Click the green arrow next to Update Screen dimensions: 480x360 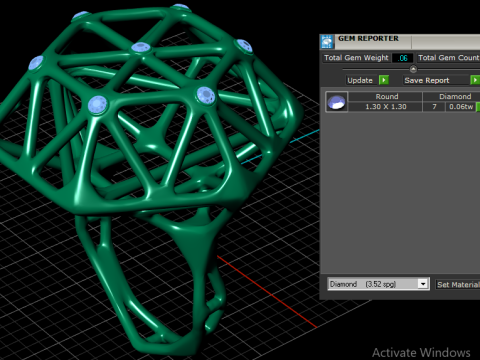click(384, 80)
